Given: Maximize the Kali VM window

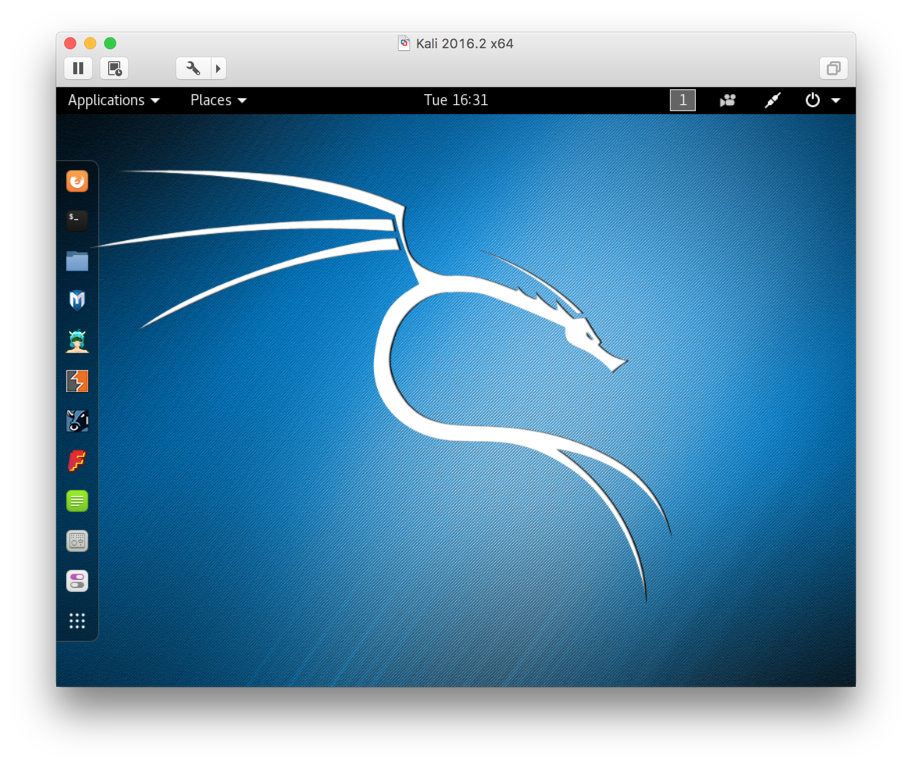Looking at the screenshot, I should 110,43.
